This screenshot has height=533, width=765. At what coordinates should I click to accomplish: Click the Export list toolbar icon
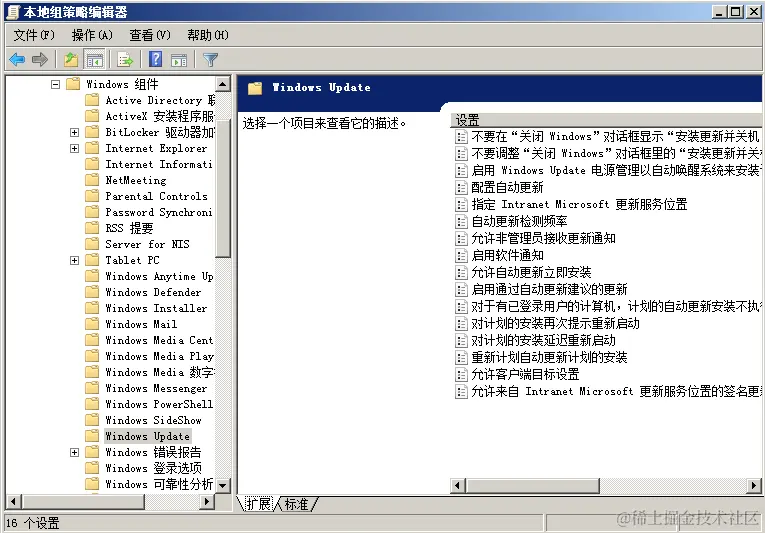(125, 60)
